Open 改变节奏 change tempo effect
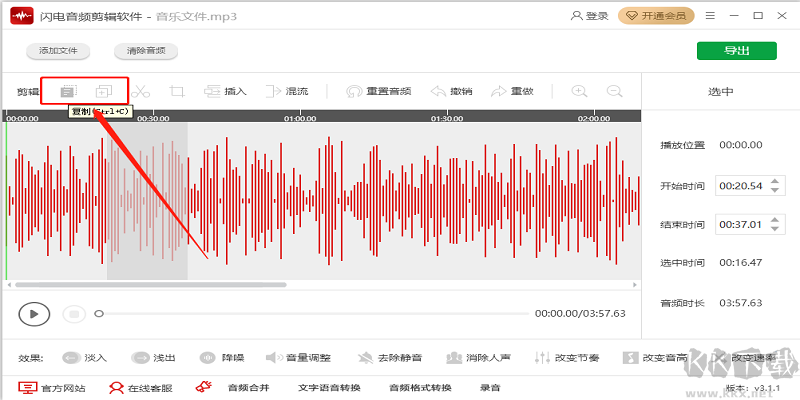Viewport: 800px width, 400px height. tap(566, 358)
